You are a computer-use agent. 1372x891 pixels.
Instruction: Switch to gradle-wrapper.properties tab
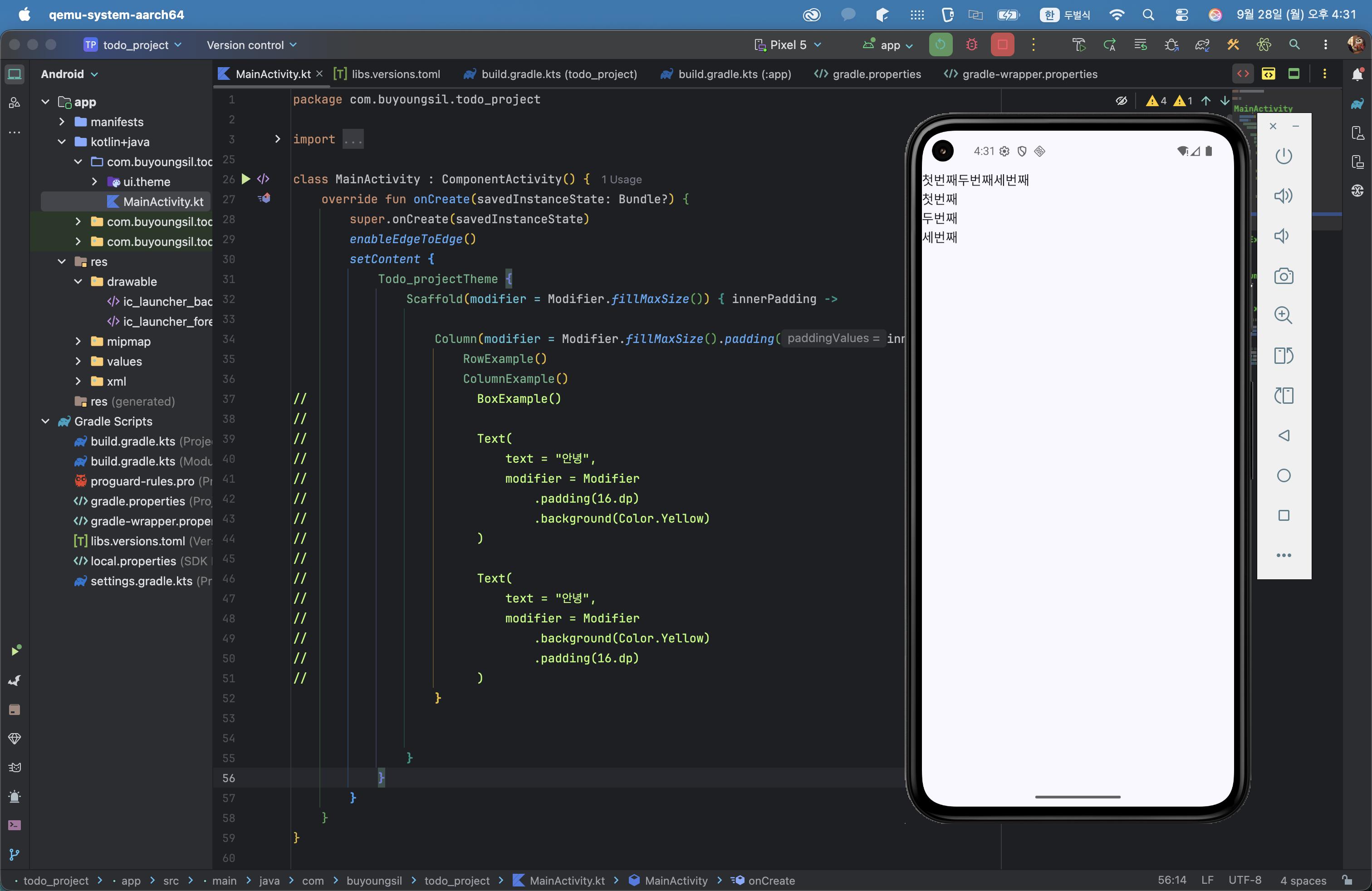click(1020, 74)
